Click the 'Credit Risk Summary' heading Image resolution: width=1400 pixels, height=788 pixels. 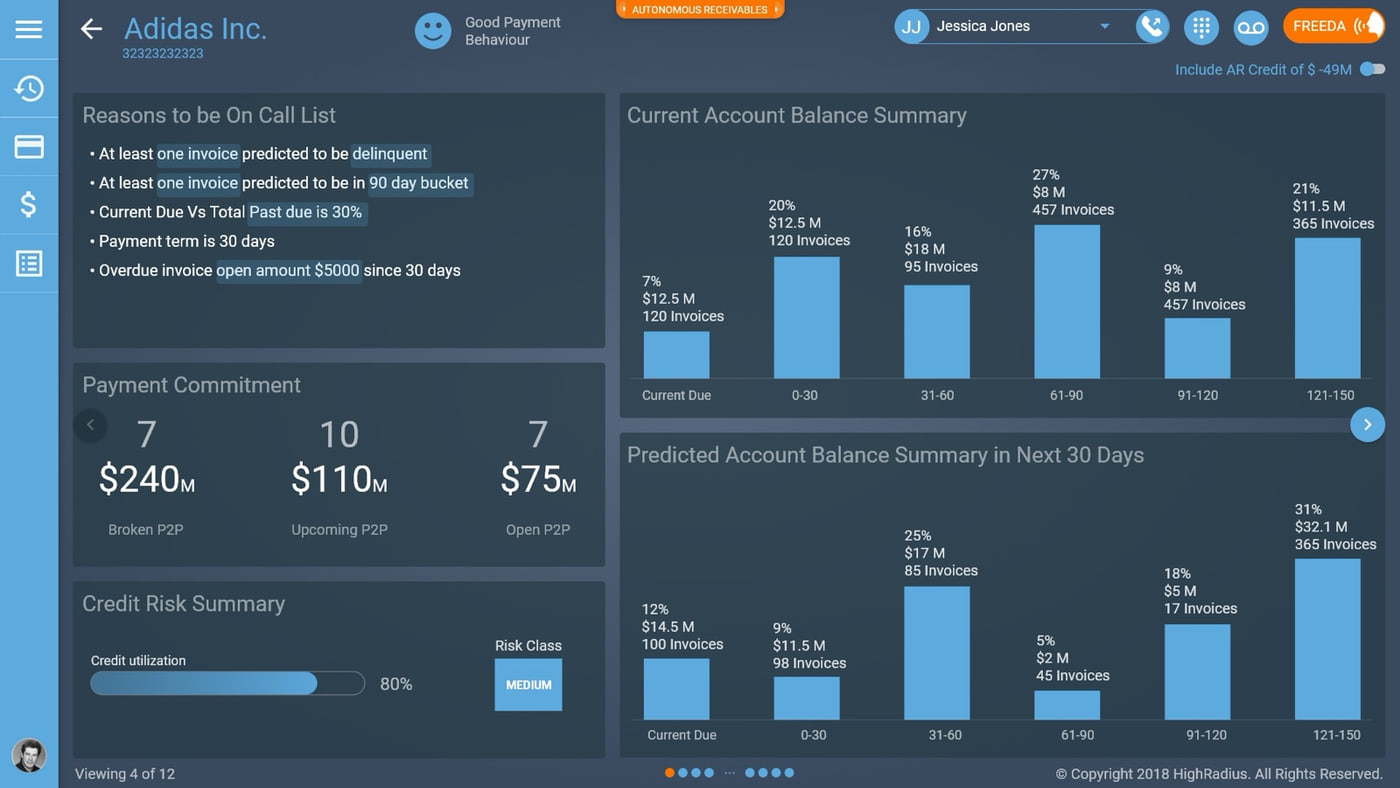(183, 604)
